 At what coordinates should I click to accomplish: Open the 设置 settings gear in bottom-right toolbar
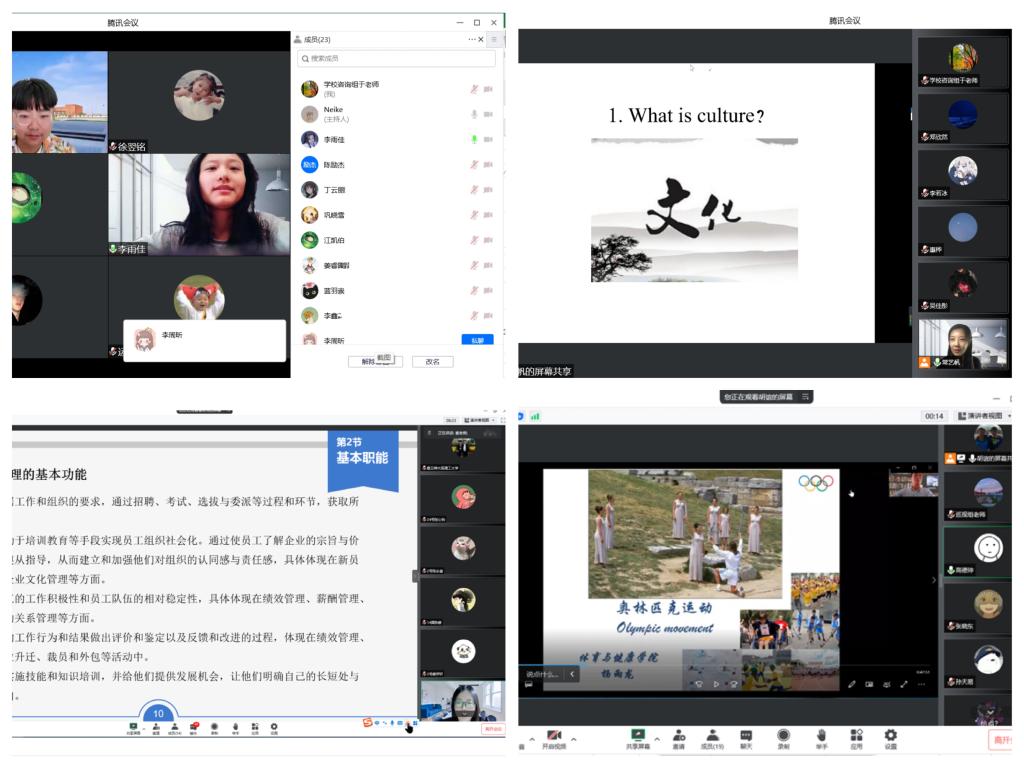tap(890, 737)
